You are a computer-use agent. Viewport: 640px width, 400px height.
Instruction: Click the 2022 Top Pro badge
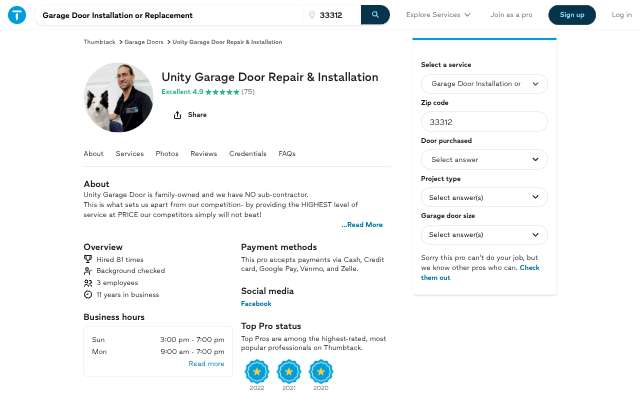pyautogui.click(x=257, y=371)
